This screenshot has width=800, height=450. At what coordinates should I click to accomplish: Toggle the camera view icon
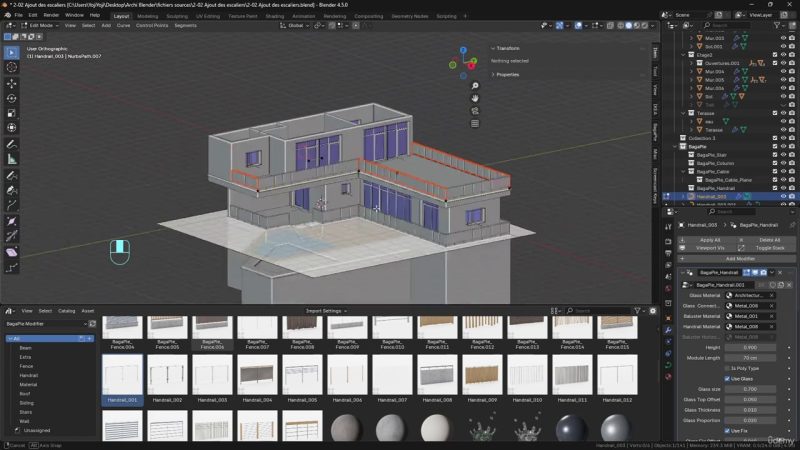pos(475,112)
